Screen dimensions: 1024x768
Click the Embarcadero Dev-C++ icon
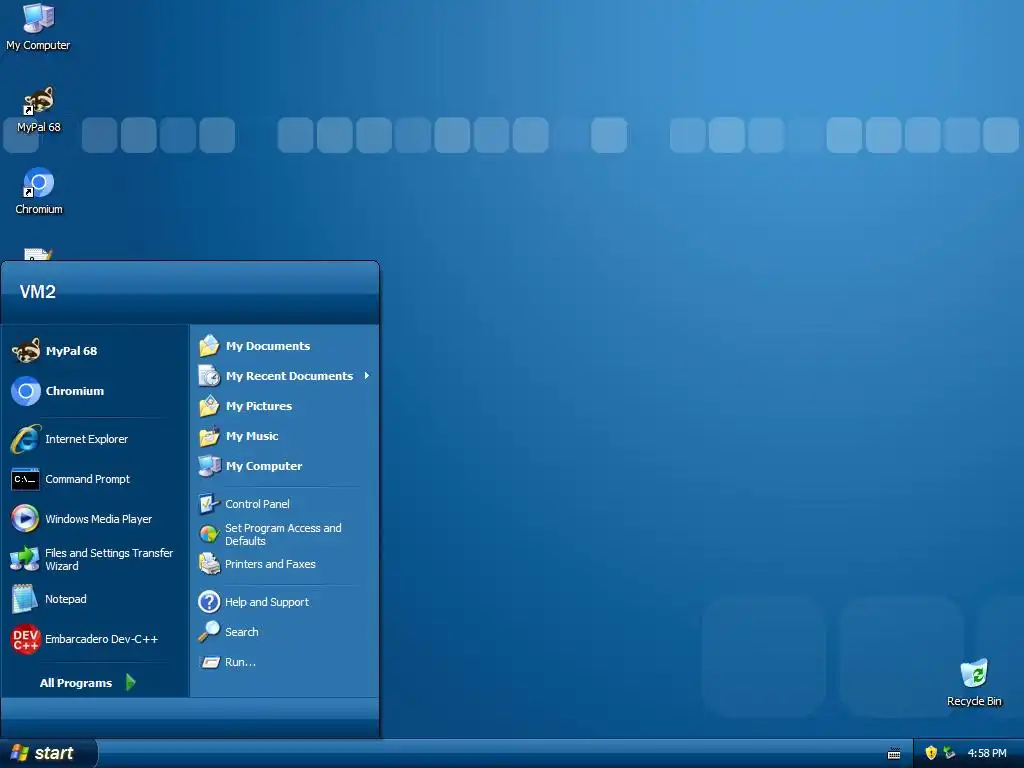click(25, 639)
